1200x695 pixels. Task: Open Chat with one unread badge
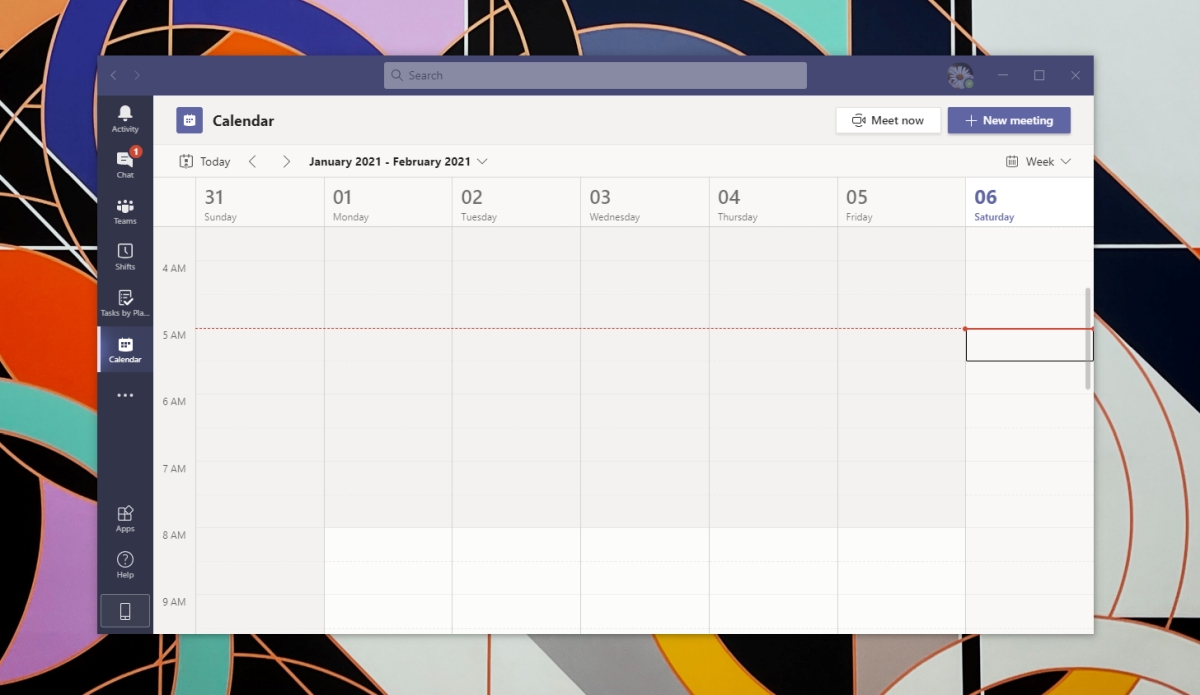(125, 164)
